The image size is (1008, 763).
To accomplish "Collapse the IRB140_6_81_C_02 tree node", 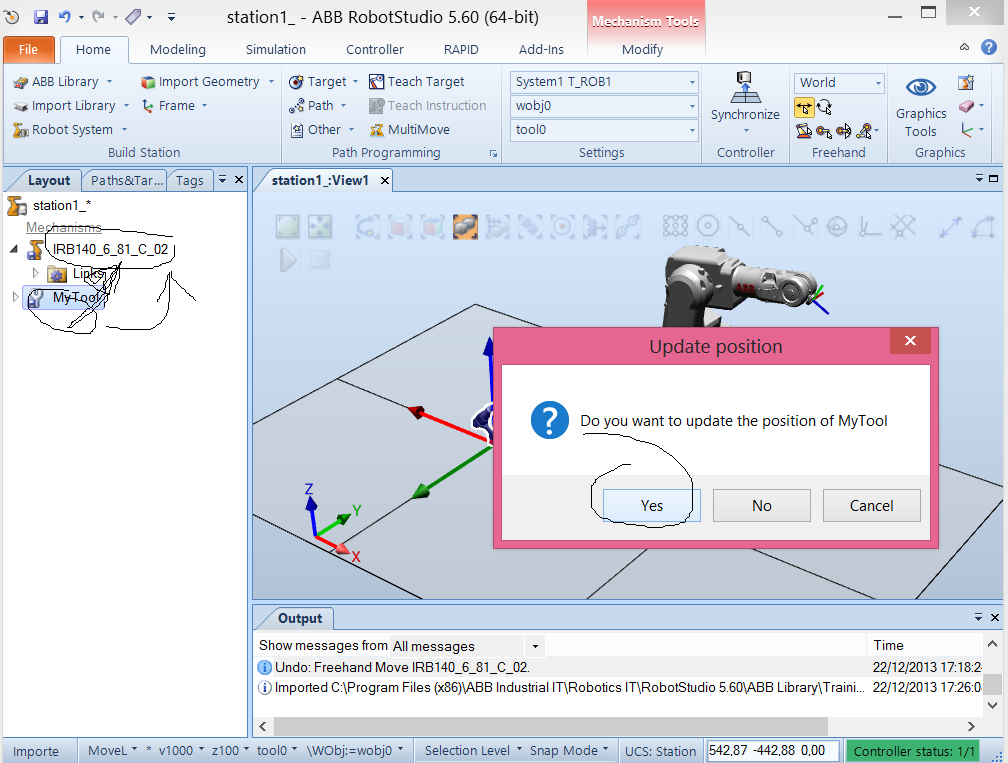I will [x=14, y=249].
